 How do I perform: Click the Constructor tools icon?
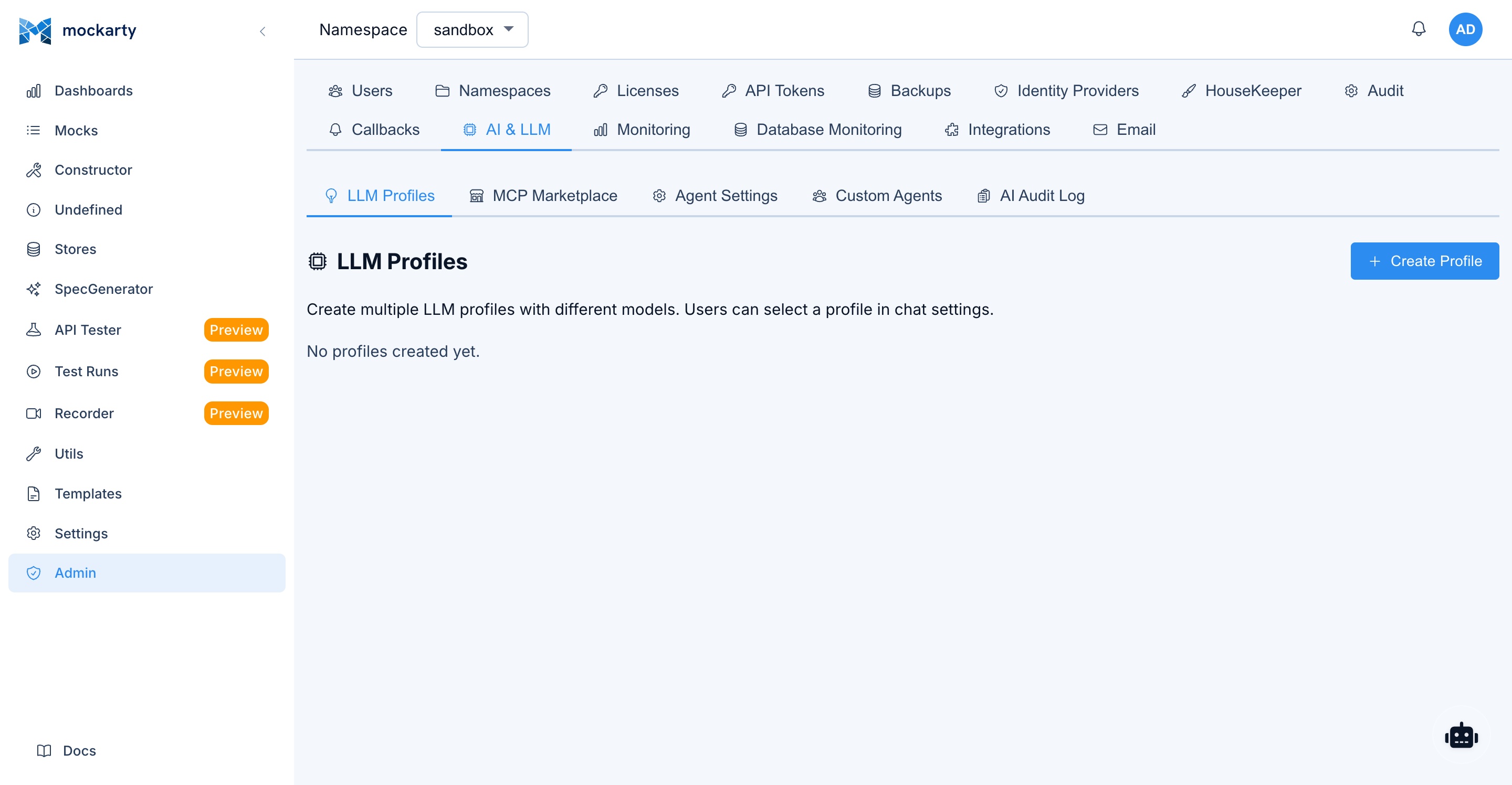pos(34,170)
